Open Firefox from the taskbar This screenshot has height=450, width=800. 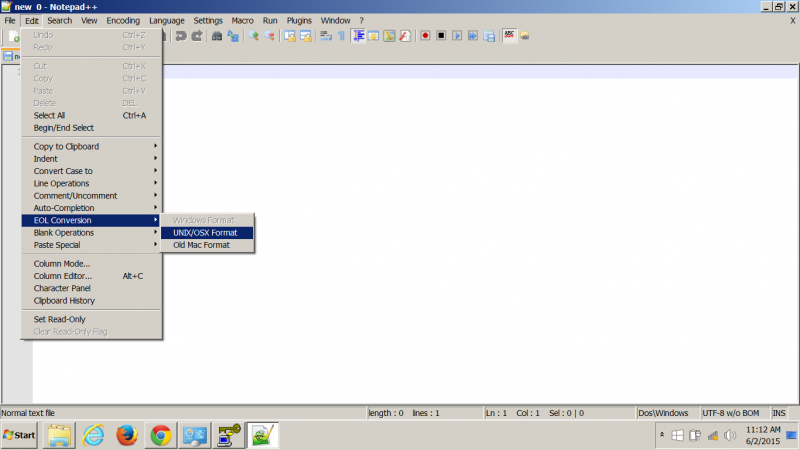click(127, 435)
